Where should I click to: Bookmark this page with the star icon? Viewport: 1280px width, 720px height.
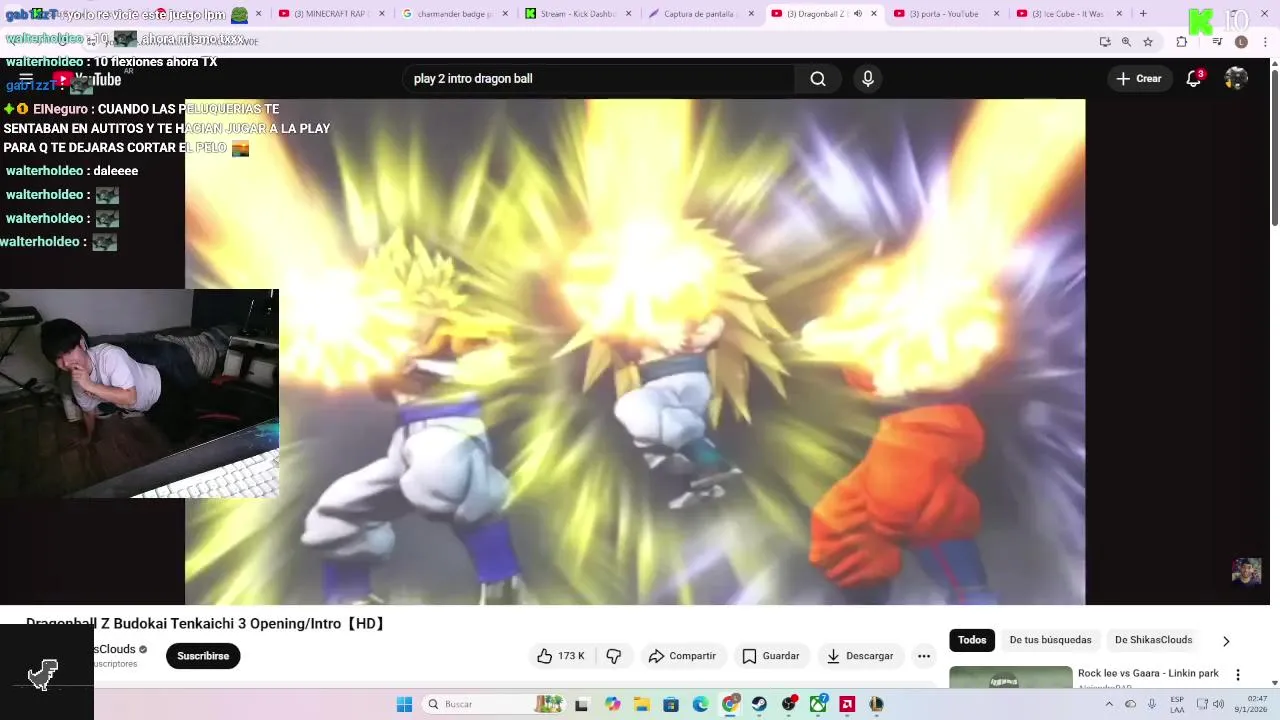pos(1148,42)
